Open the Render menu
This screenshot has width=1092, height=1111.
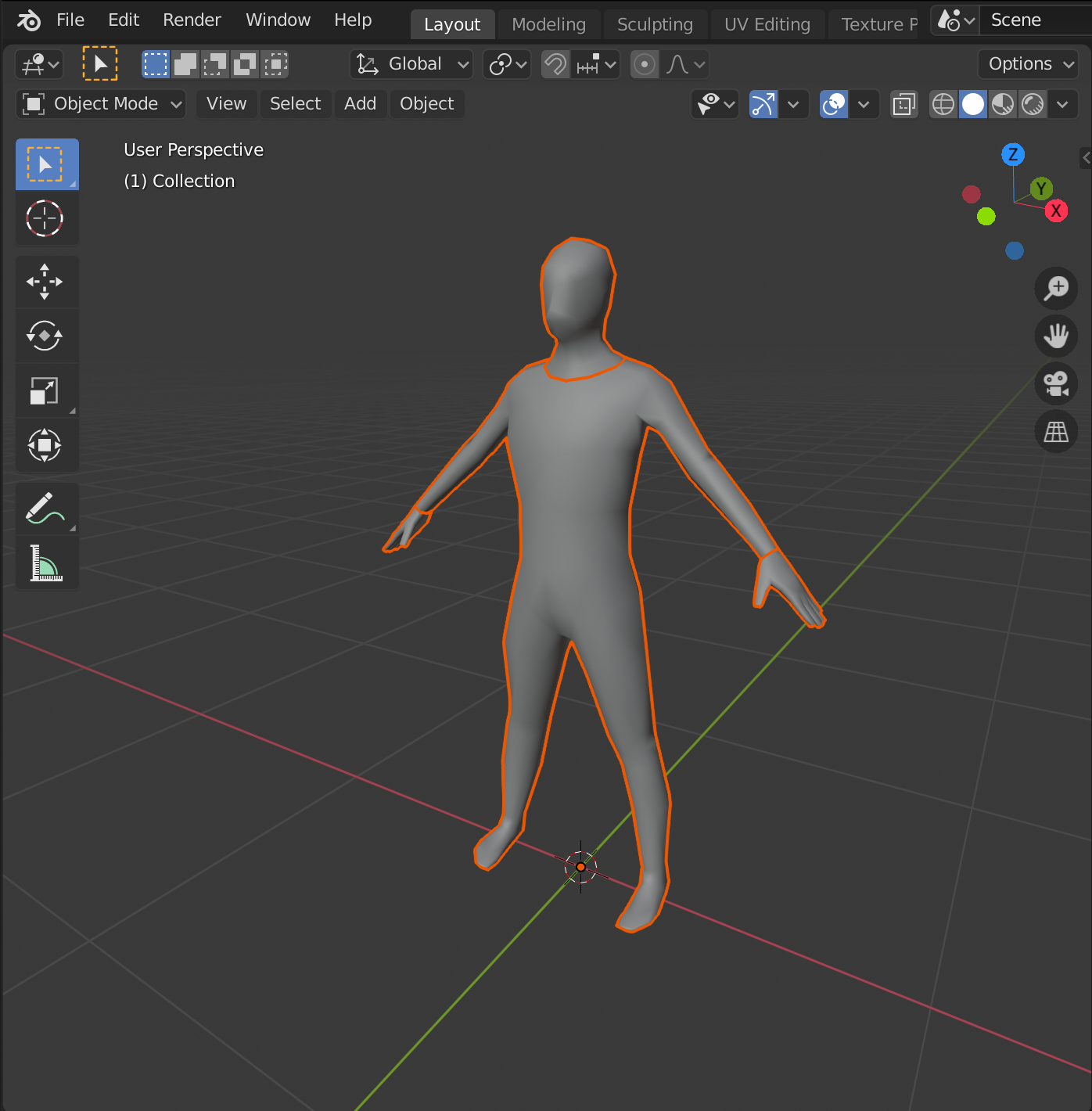pyautogui.click(x=192, y=20)
